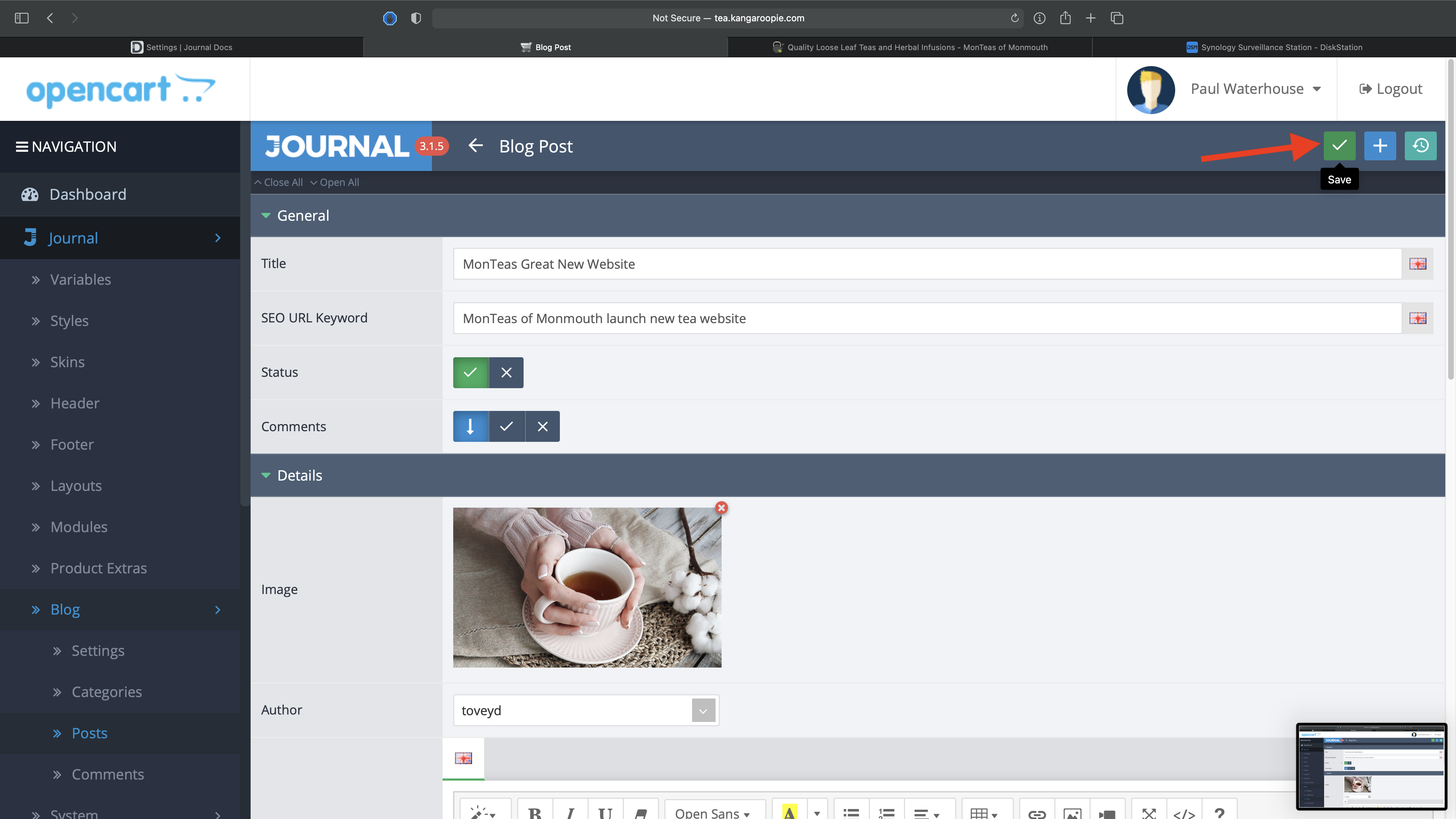The width and height of the screenshot is (1456, 819).
Task: Click into the SEO URL Keyword field
Action: pos(927,318)
